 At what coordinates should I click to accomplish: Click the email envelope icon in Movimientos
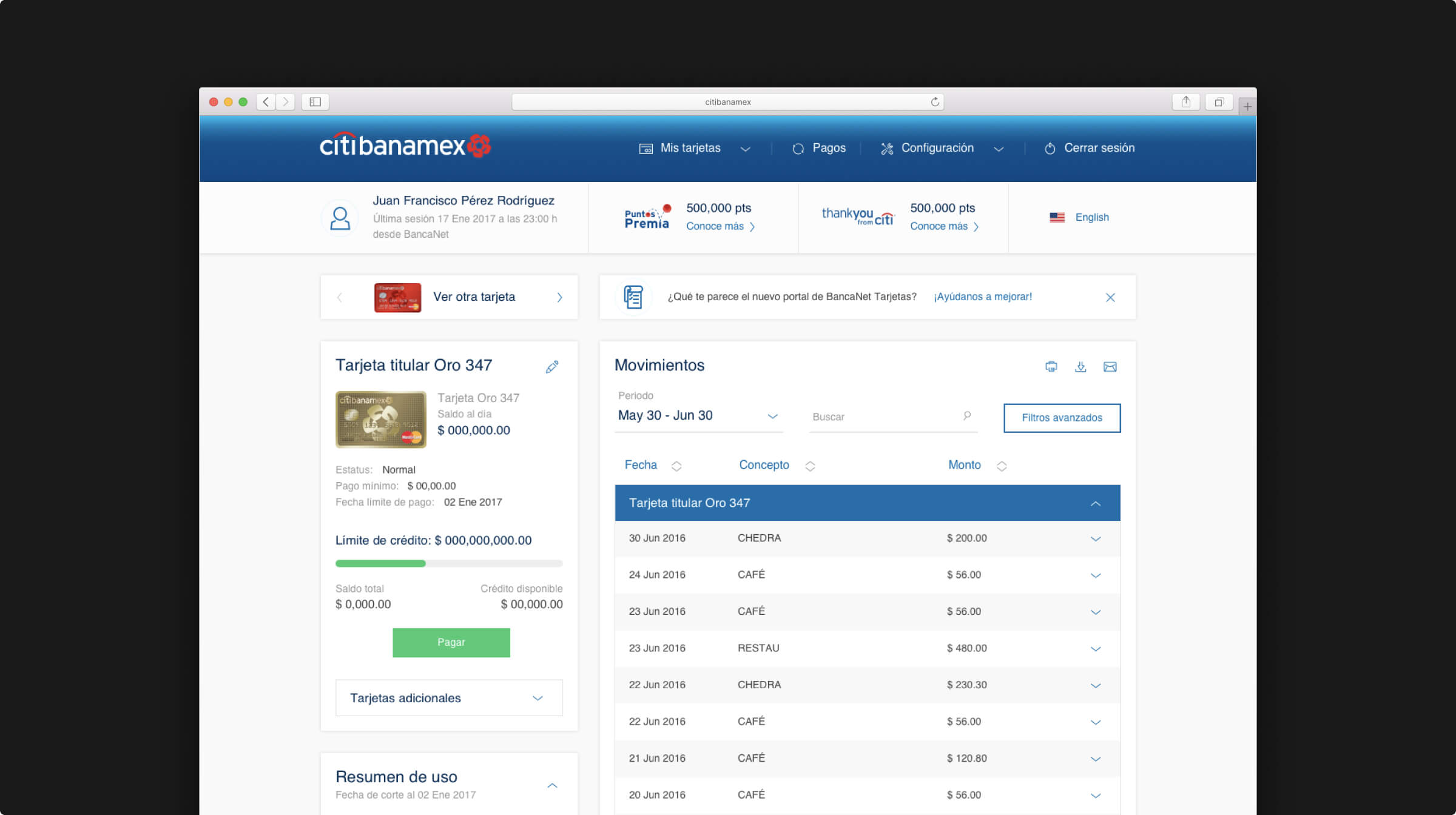coord(1110,366)
